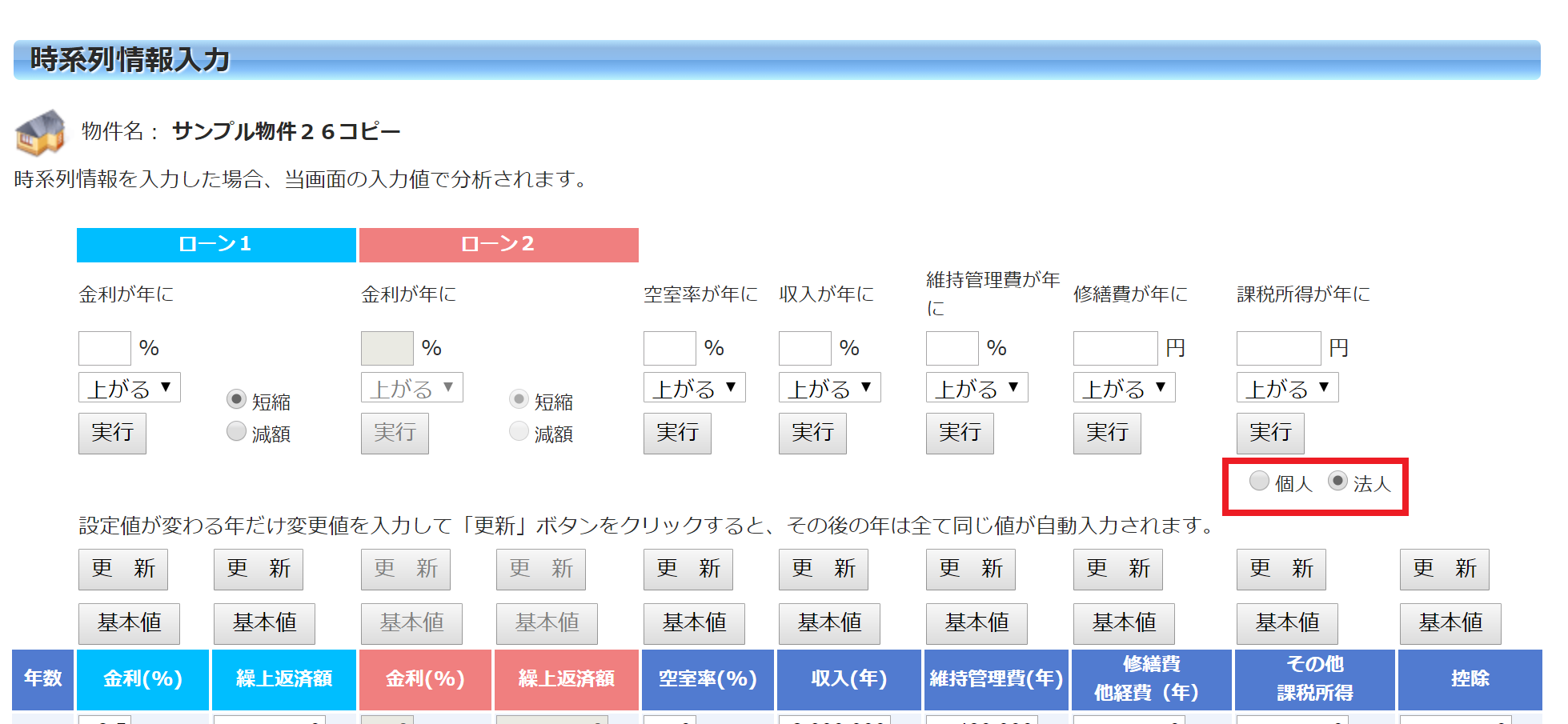1568x724 pixels.
Task: Click 基本値 button above 控除 column
Action: [x=1450, y=623]
